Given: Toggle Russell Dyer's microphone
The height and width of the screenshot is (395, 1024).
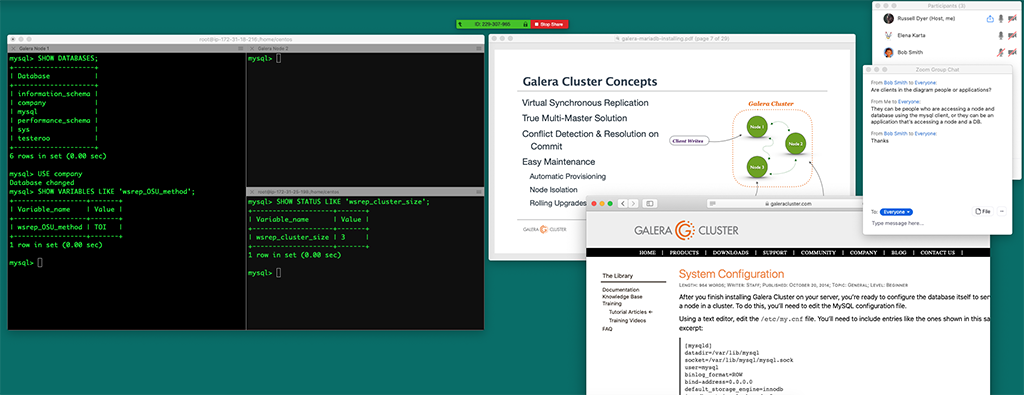Looking at the screenshot, I should click(x=1000, y=19).
